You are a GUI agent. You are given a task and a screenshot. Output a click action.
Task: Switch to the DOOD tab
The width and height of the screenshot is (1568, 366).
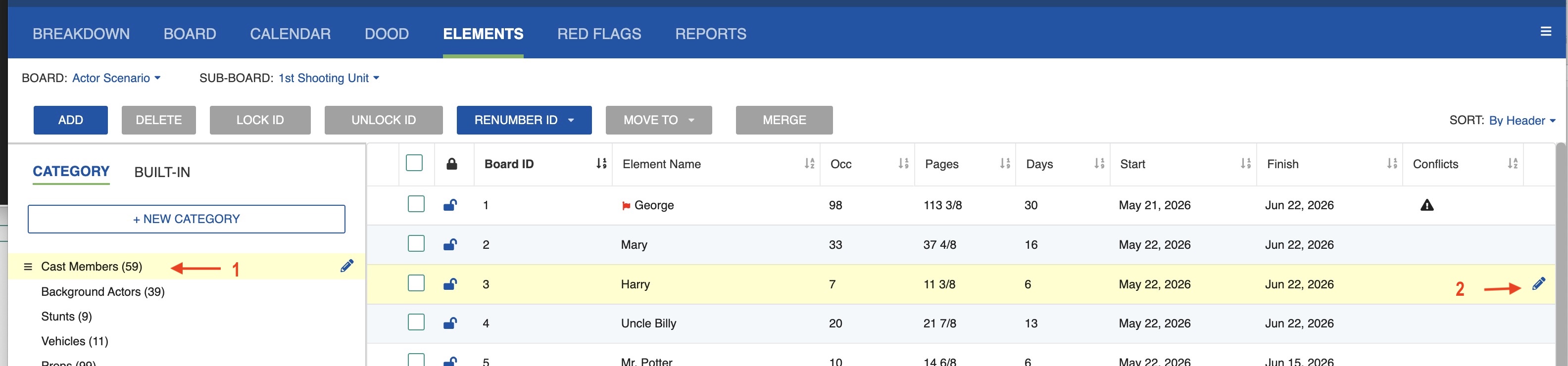tap(387, 34)
